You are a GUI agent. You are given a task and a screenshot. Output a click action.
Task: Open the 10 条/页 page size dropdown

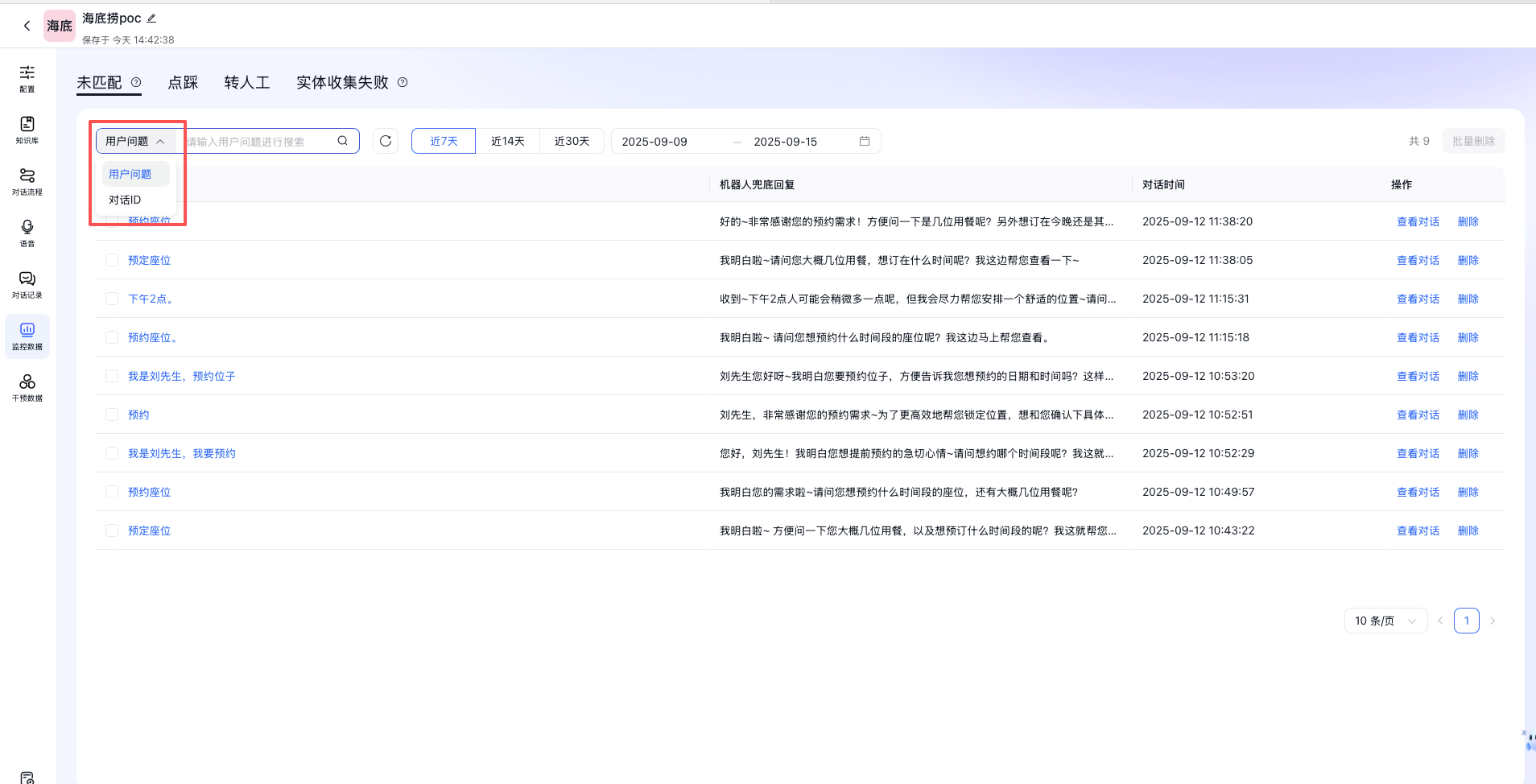pos(1385,621)
